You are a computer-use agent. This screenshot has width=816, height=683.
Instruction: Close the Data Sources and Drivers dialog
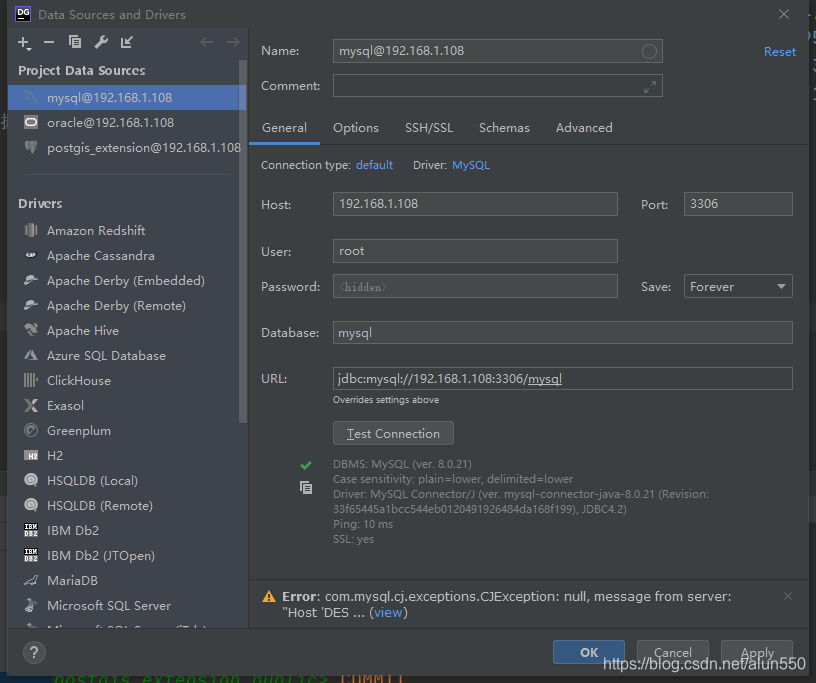tap(784, 14)
